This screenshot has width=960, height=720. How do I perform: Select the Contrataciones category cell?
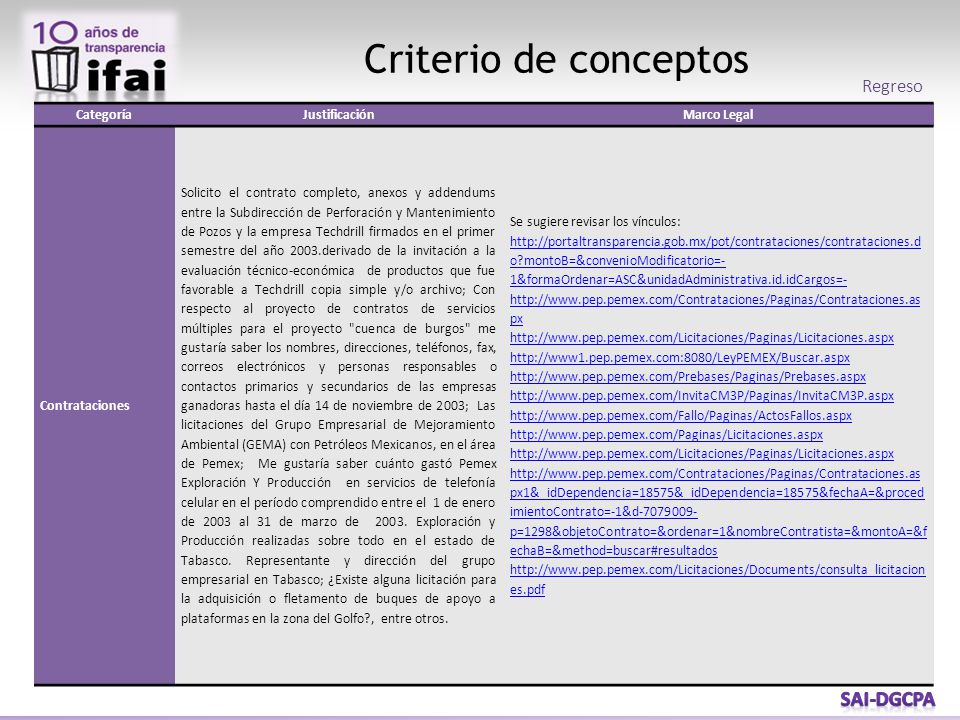tap(105, 405)
